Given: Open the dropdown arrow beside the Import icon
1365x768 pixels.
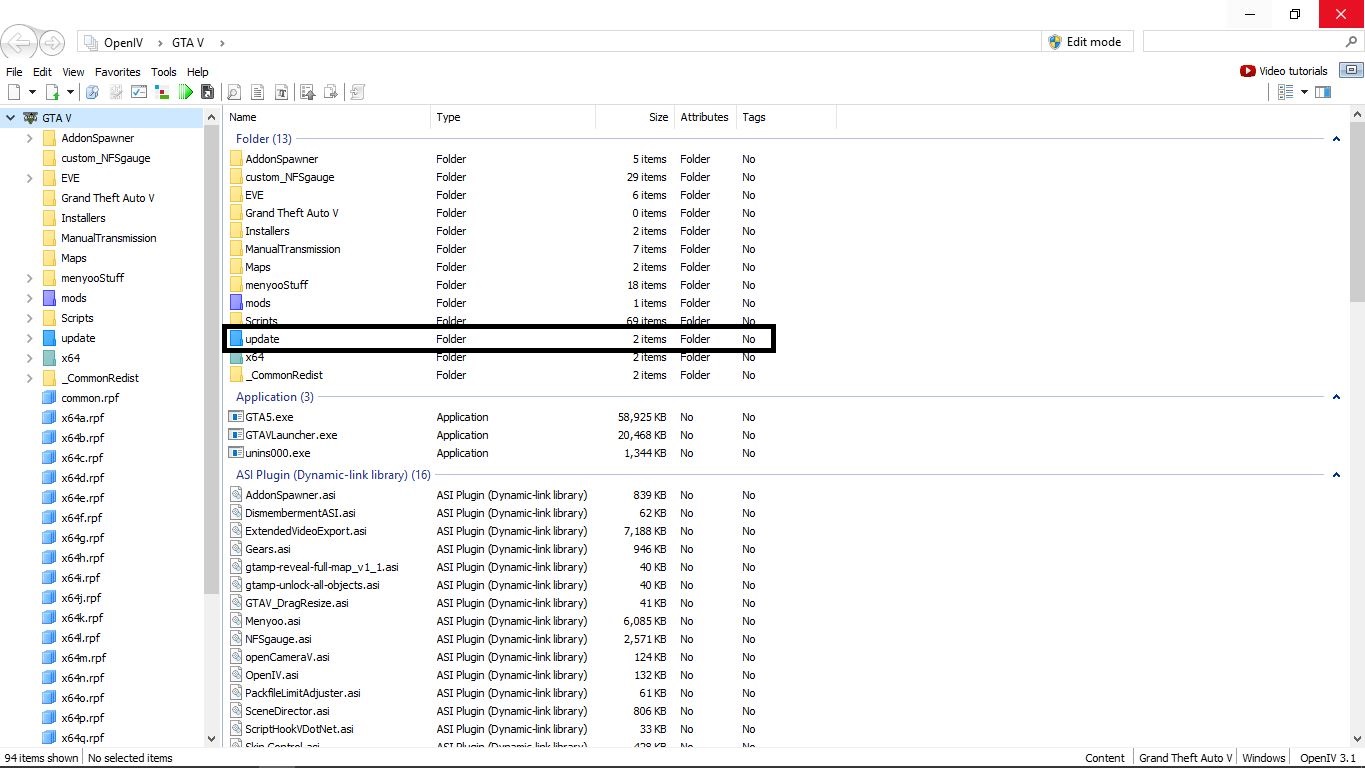Looking at the screenshot, I should coord(71,92).
